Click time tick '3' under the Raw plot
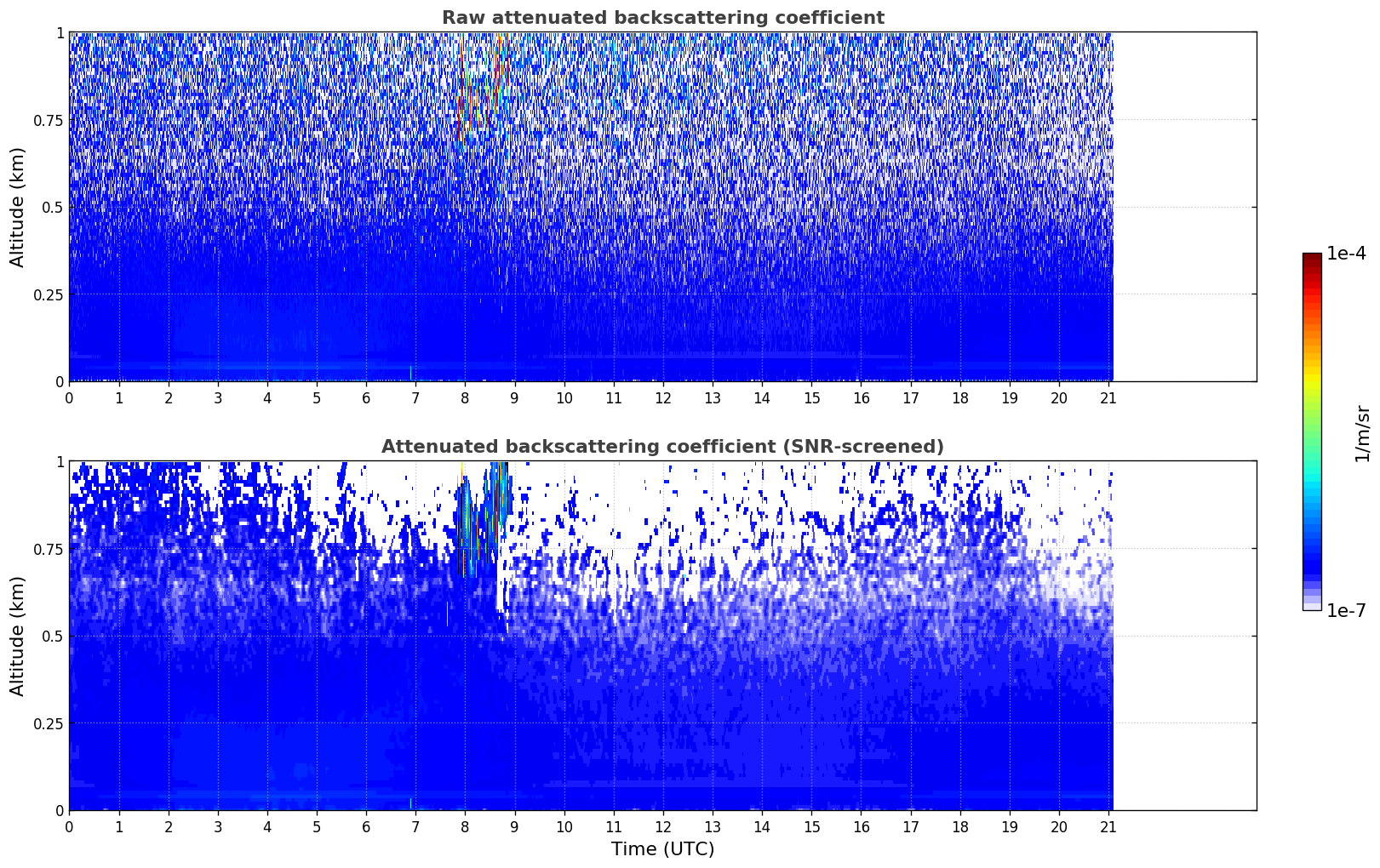The image size is (1380, 868). [x=218, y=397]
